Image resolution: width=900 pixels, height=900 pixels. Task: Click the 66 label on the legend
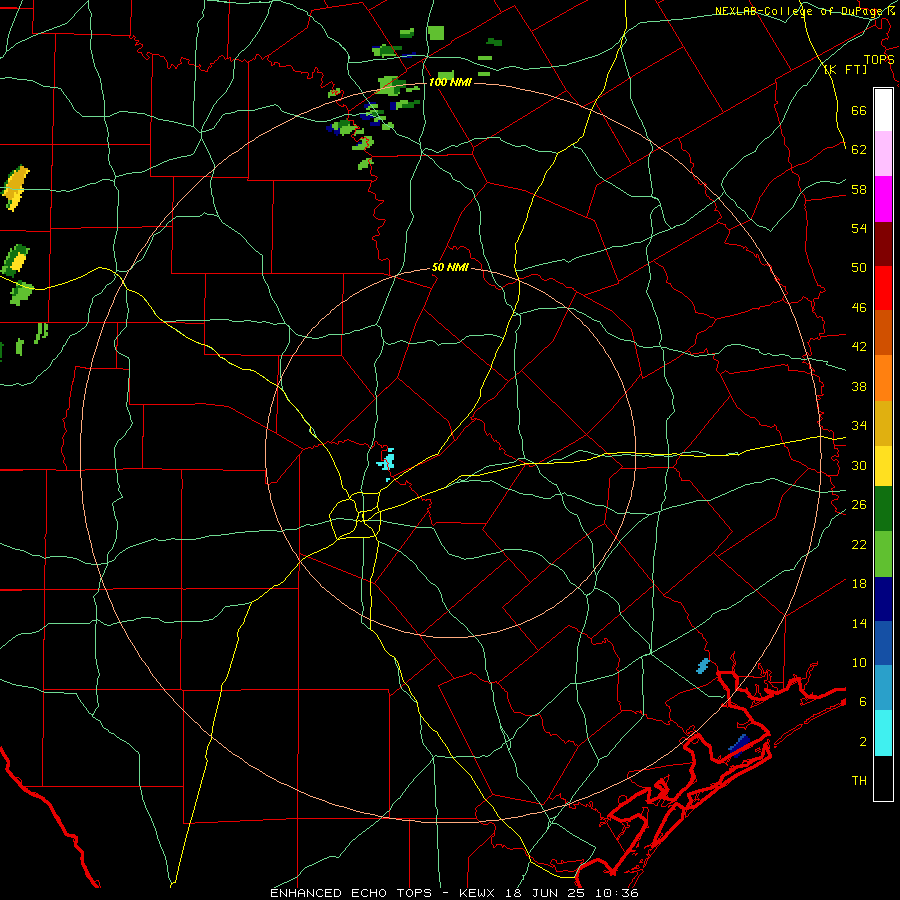[x=859, y=110]
